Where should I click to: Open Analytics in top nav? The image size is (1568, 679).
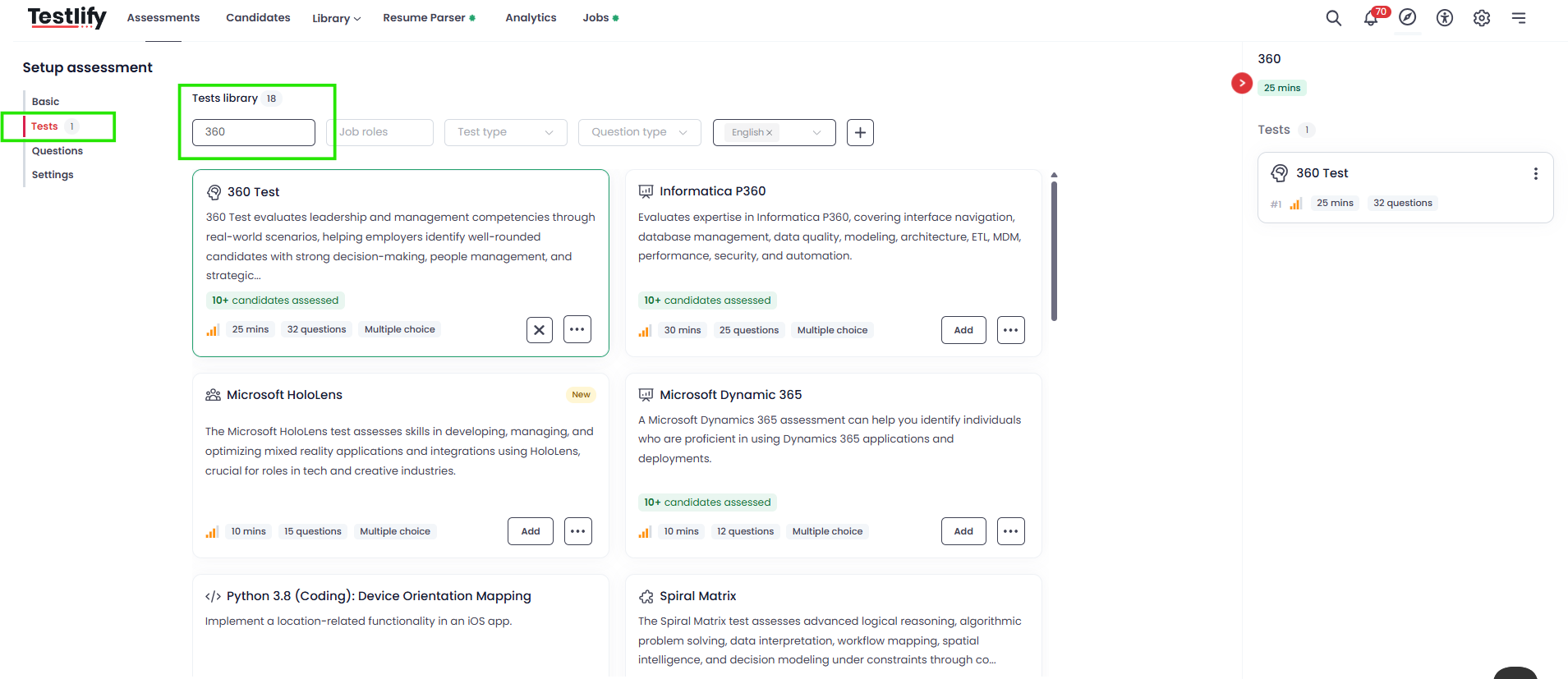[x=531, y=18]
